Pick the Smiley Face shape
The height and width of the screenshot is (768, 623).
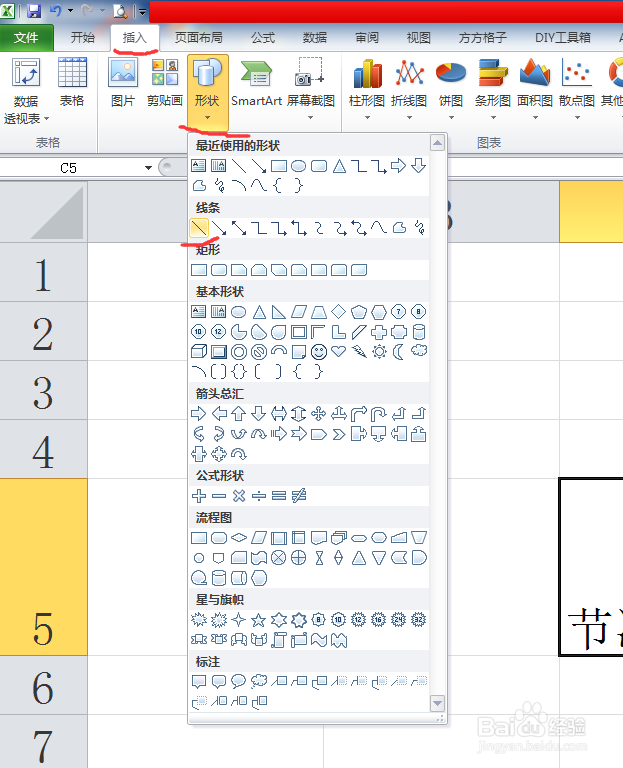tap(319, 352)
